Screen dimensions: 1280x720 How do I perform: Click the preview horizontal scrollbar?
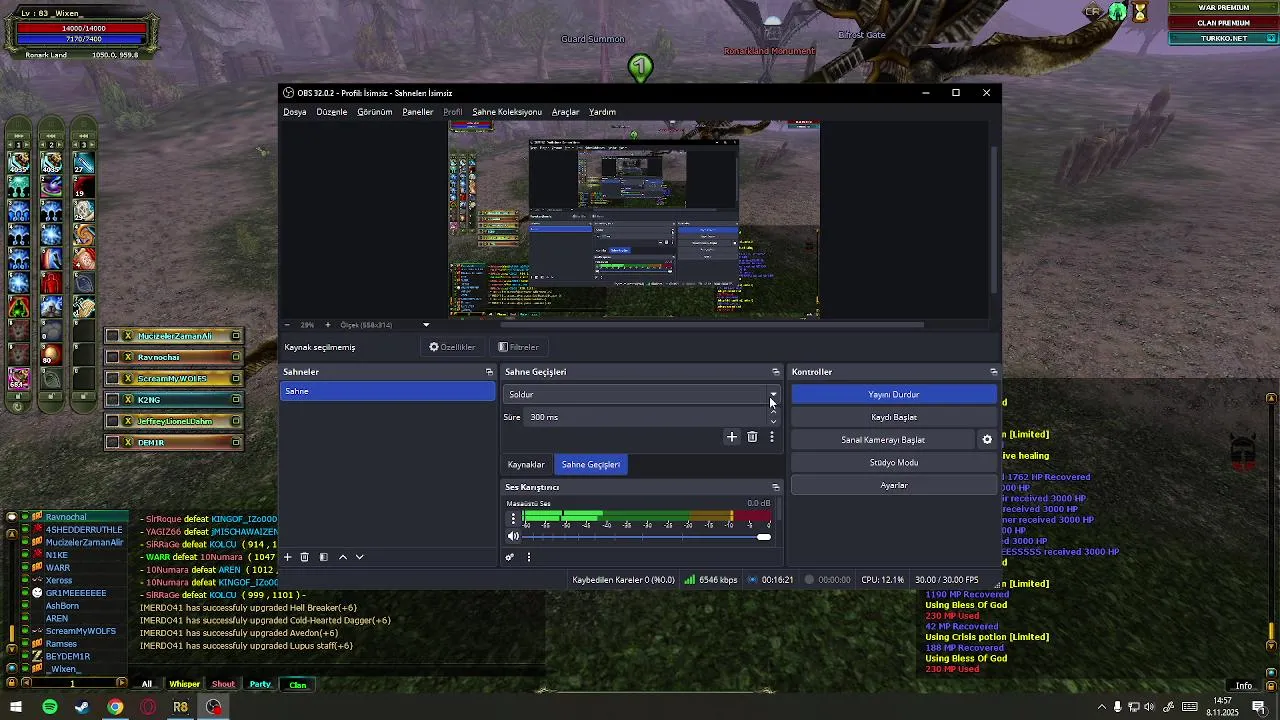712,324
